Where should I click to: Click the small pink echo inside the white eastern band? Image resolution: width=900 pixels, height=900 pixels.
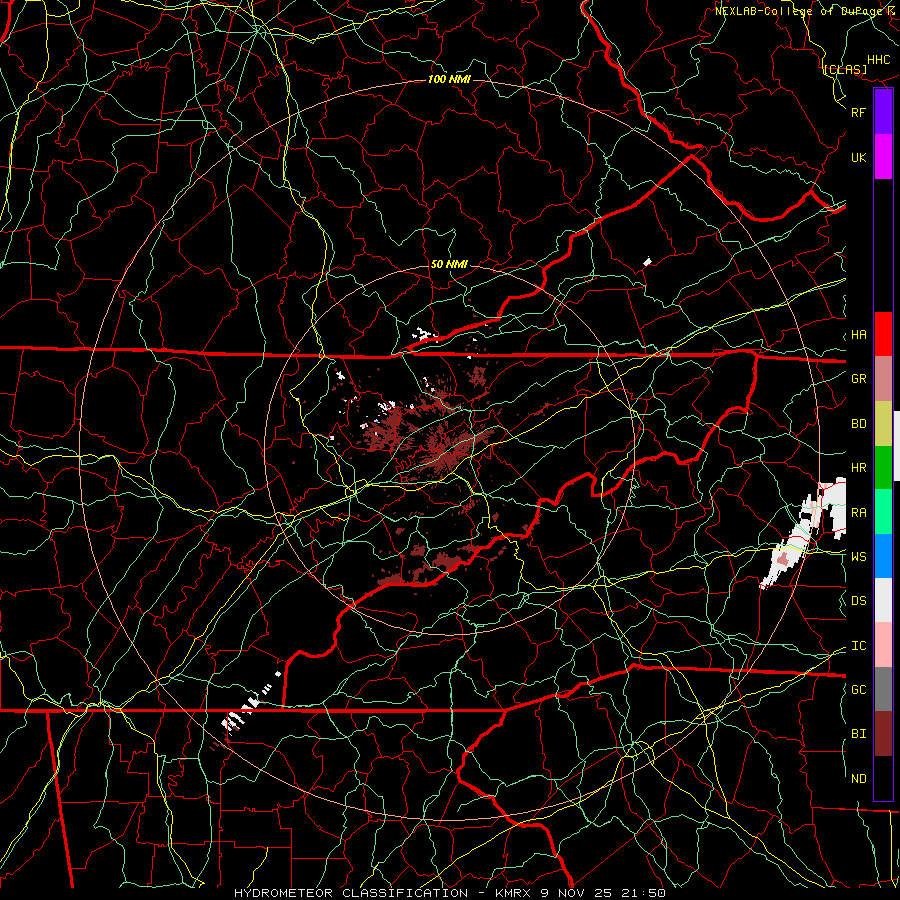(782, 558)
